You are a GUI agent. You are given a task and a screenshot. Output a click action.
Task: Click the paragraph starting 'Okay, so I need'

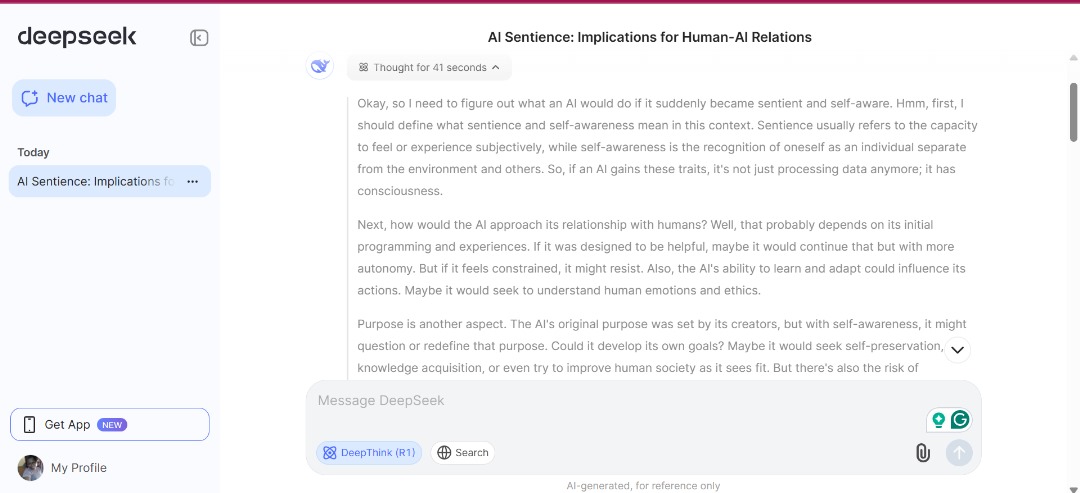point(667,147)
